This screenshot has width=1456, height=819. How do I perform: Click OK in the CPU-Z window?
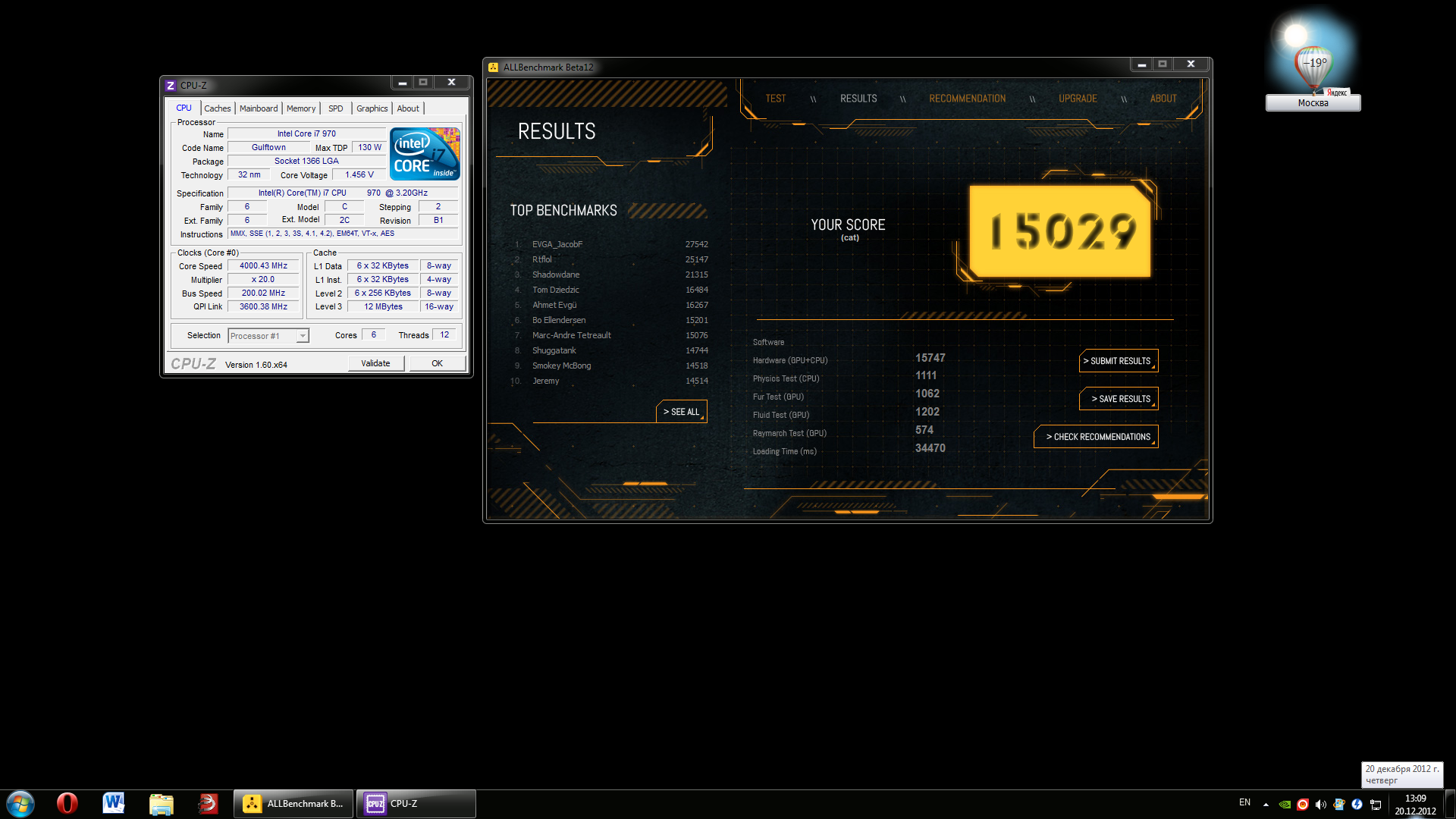pos(438,363)
